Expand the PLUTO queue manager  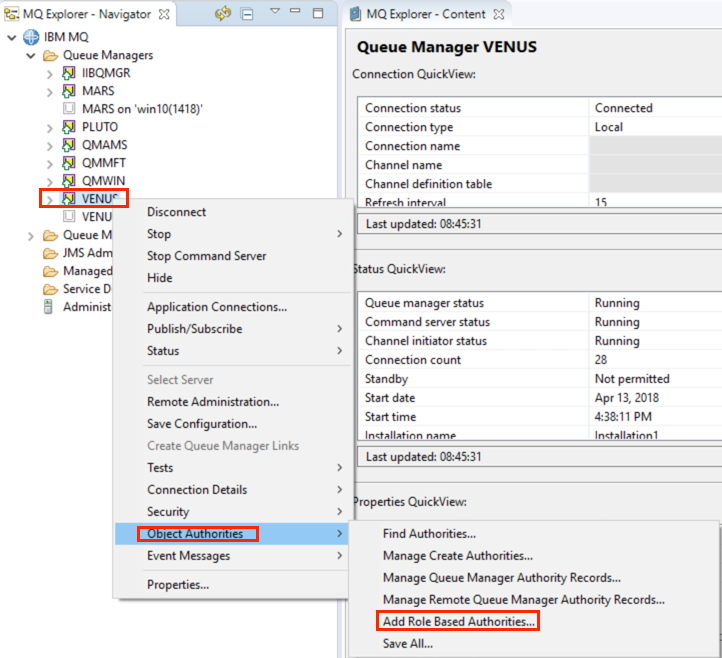click(50, 128)
